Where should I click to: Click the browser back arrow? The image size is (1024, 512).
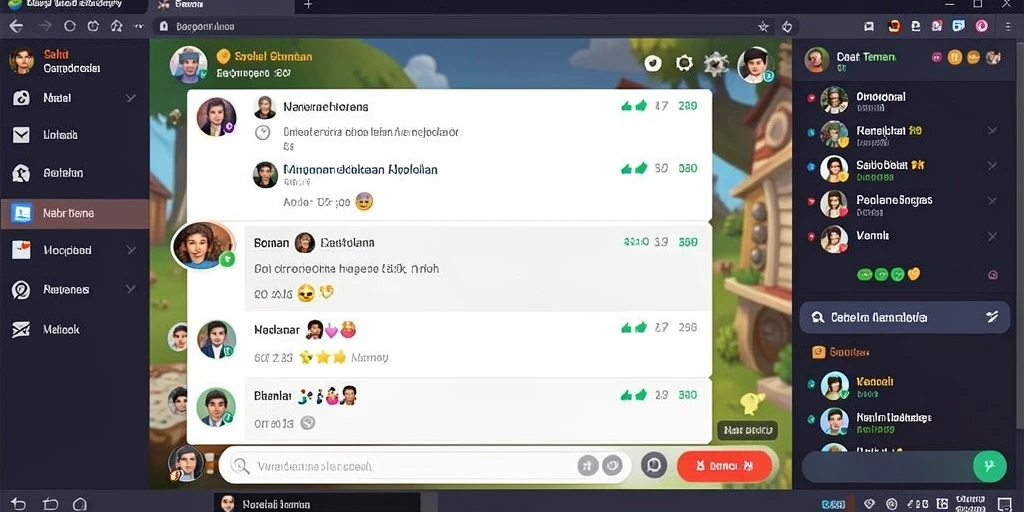(x=16, y=26)
